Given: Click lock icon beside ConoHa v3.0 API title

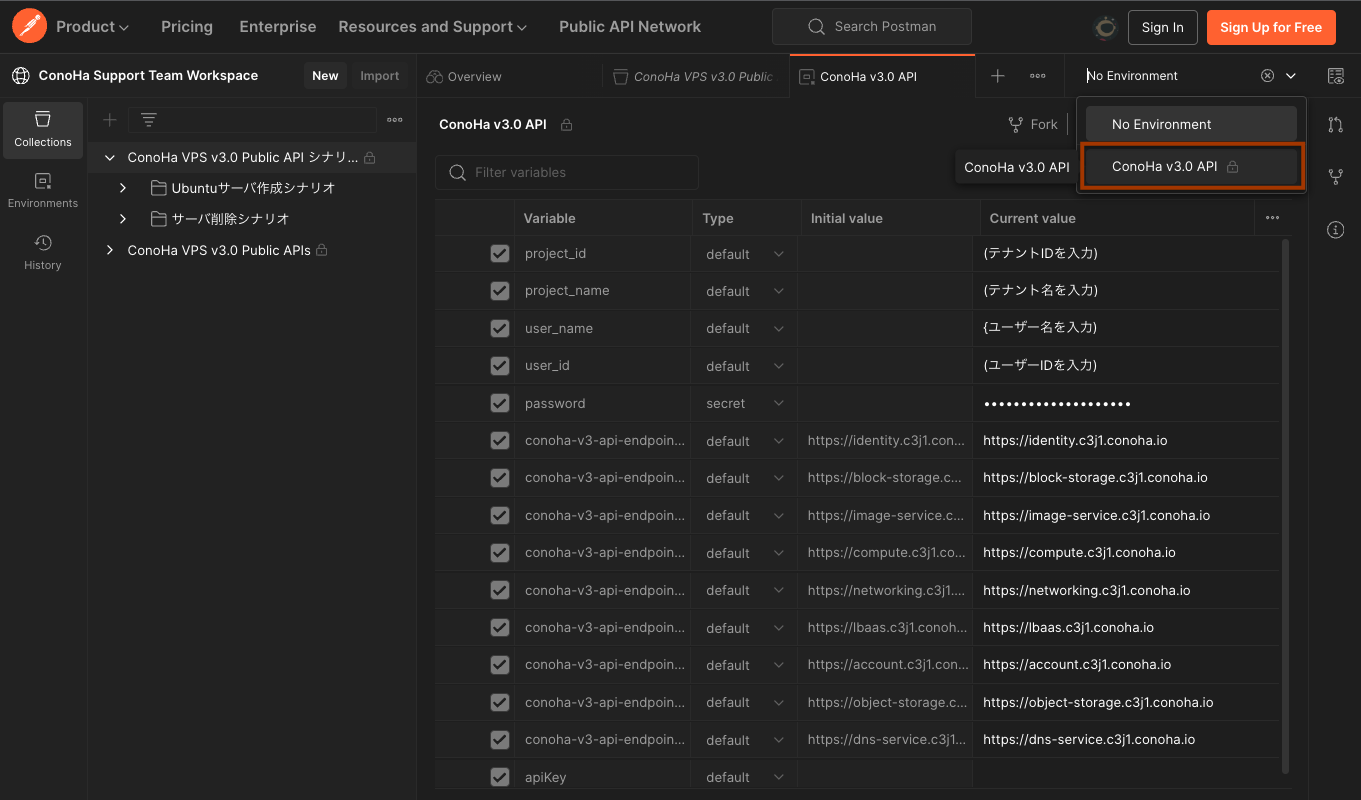Looking at the screenshot, I should click(x=566, y=125).
